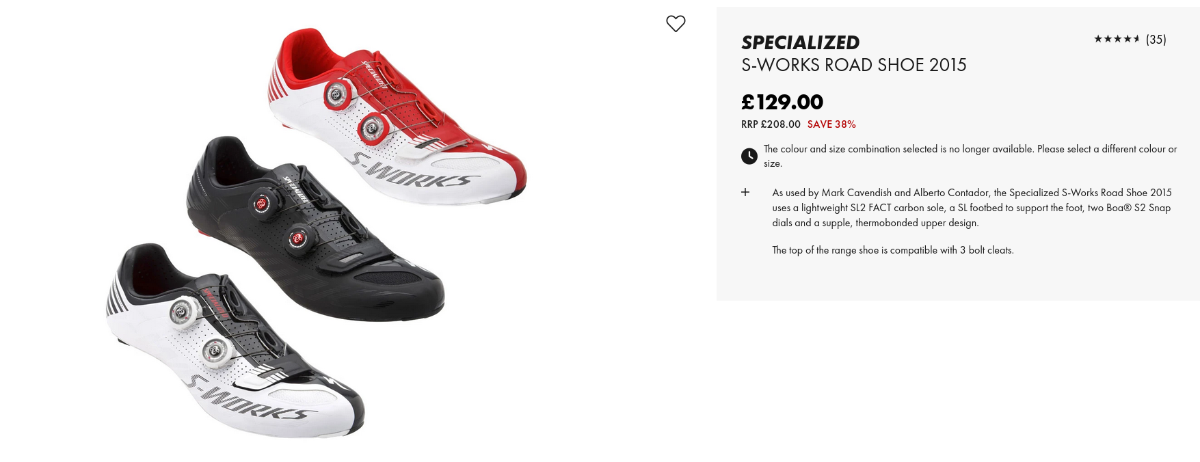Click the Mark Cavendish description paragraph

(x=971, y=207)
